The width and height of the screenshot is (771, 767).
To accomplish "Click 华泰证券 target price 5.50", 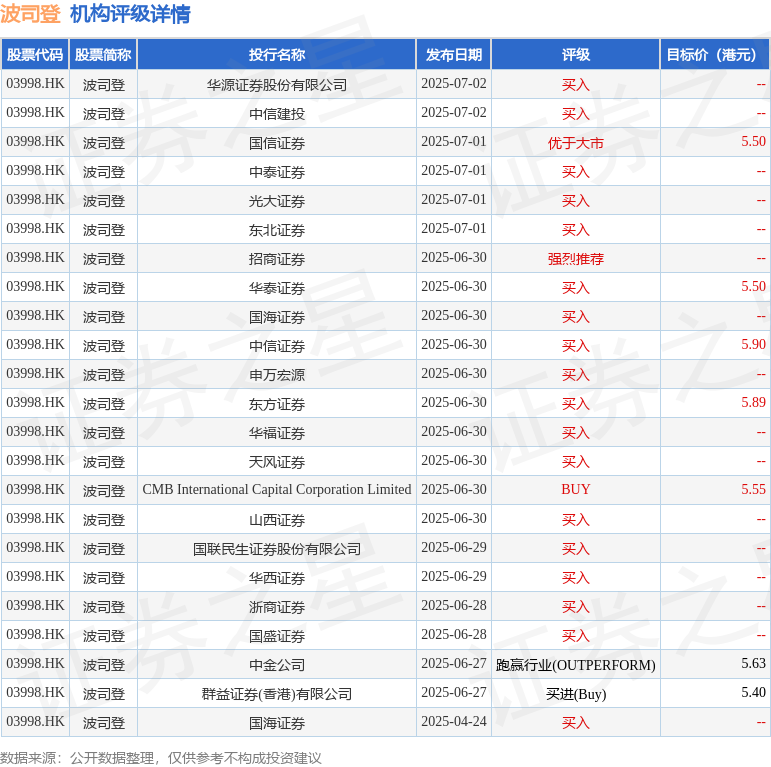I will click(753, 287).
